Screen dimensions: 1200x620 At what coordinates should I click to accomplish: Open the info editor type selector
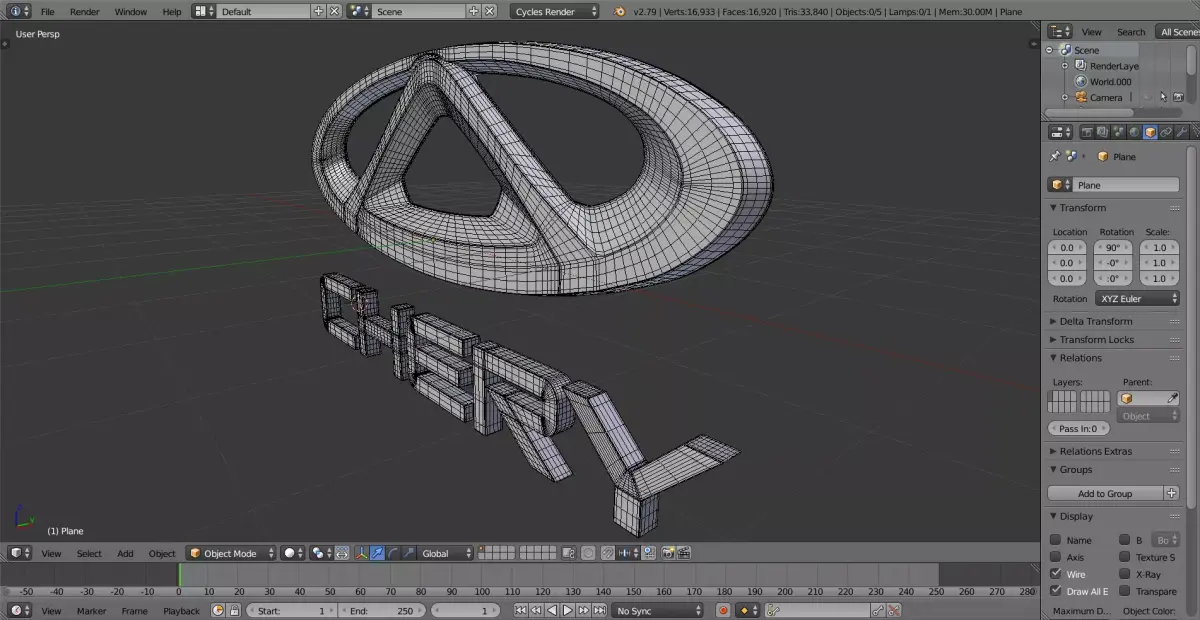(x=20, y=11)
